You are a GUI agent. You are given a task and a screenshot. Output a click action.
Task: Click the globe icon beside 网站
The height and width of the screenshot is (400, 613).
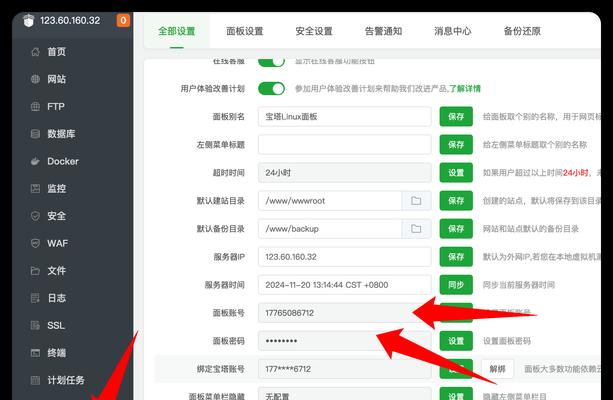(35, 79)
